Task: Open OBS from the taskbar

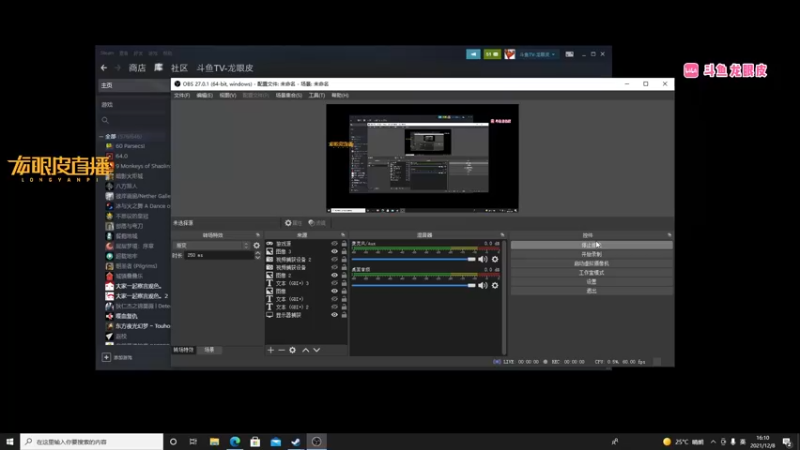Action: tap(316, 441)
